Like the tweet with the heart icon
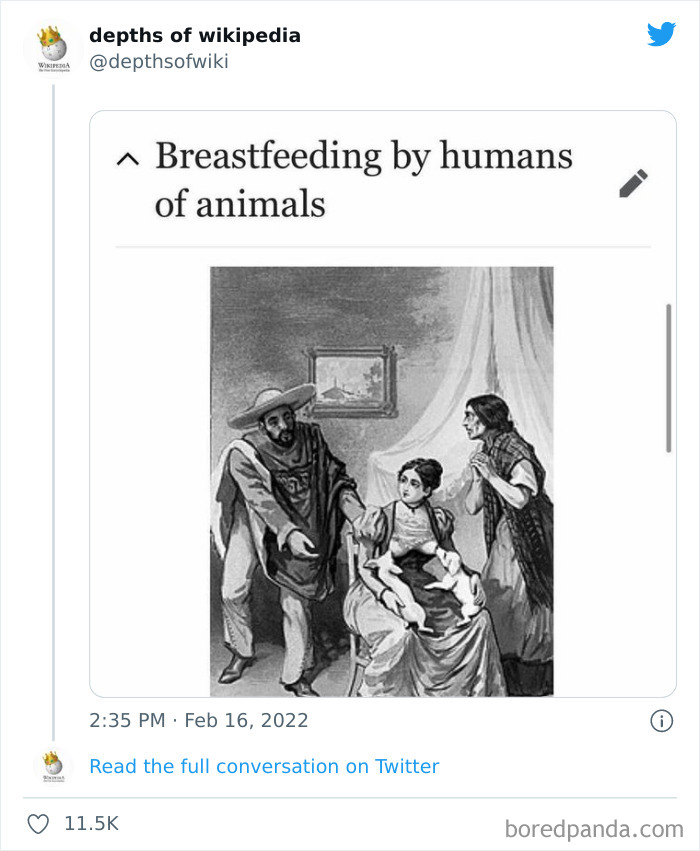The image size is (700, 851). point(38,824)
